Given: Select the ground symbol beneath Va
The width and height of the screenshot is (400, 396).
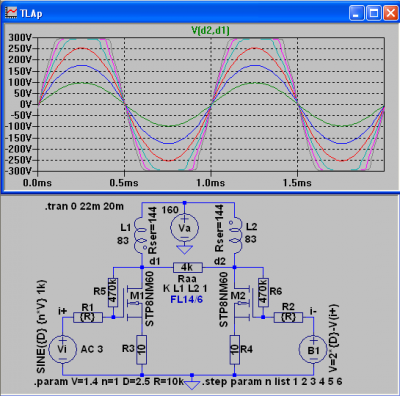Looking at the screenshot, I should tap(184, 250).
